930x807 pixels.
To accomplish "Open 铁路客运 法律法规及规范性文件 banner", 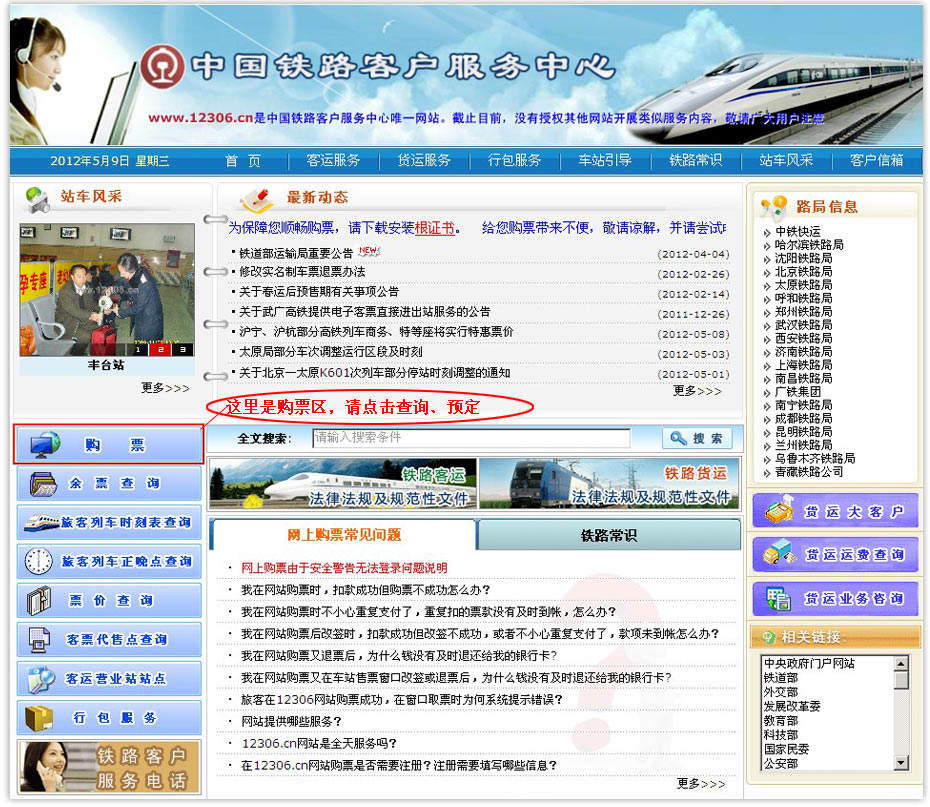I will 343,484.
